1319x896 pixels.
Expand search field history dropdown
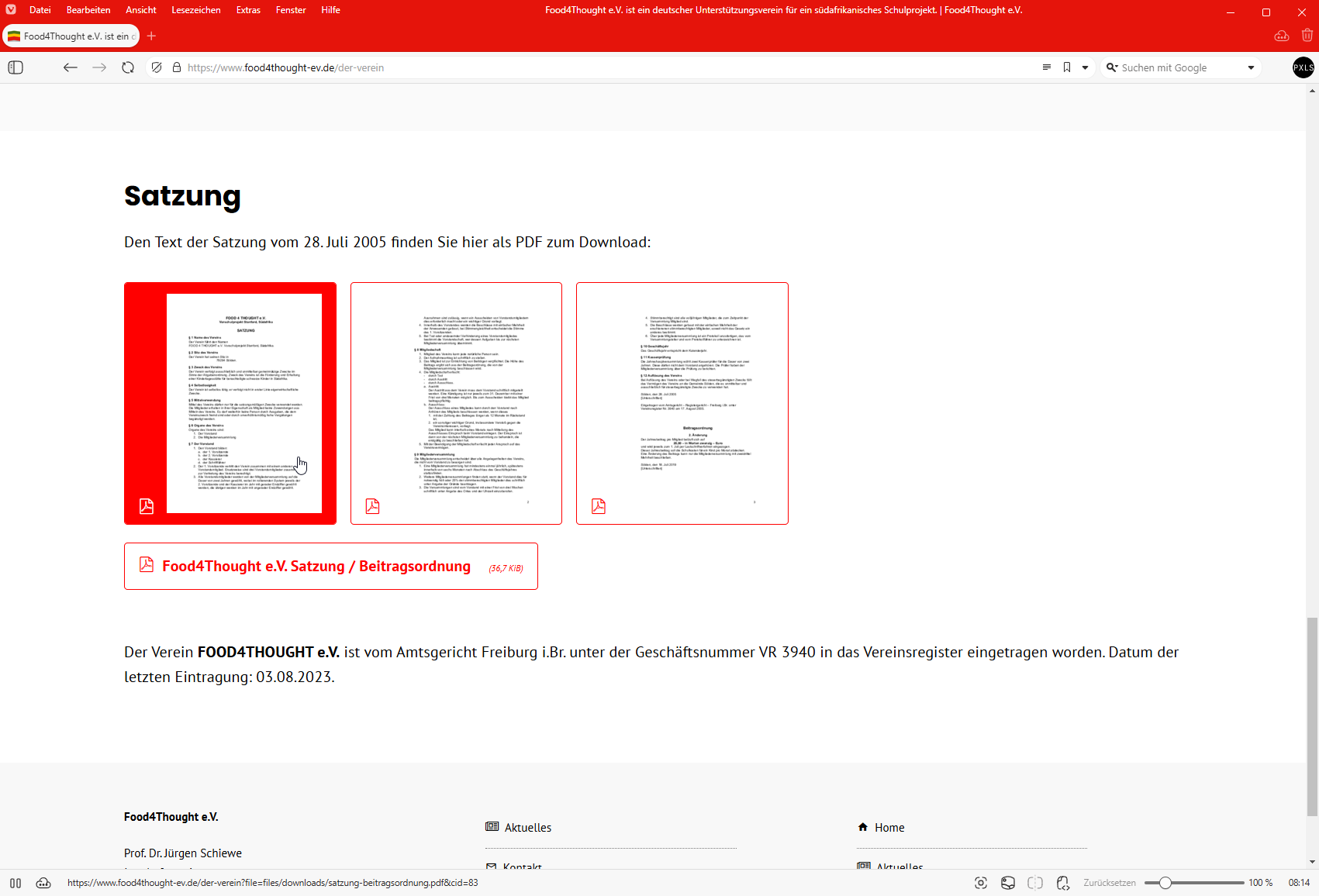[1251, 67]
